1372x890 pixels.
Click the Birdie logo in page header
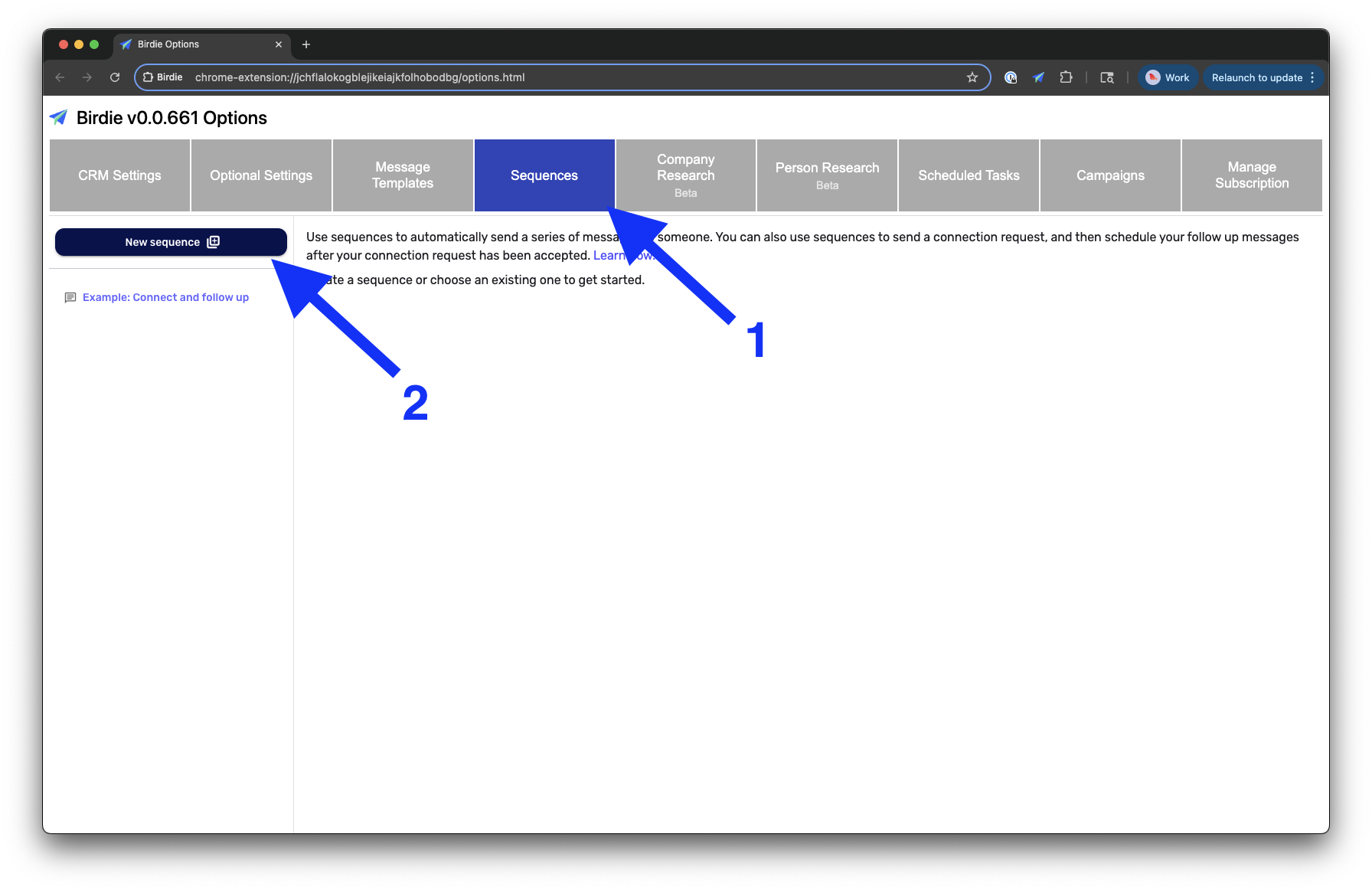59,118
